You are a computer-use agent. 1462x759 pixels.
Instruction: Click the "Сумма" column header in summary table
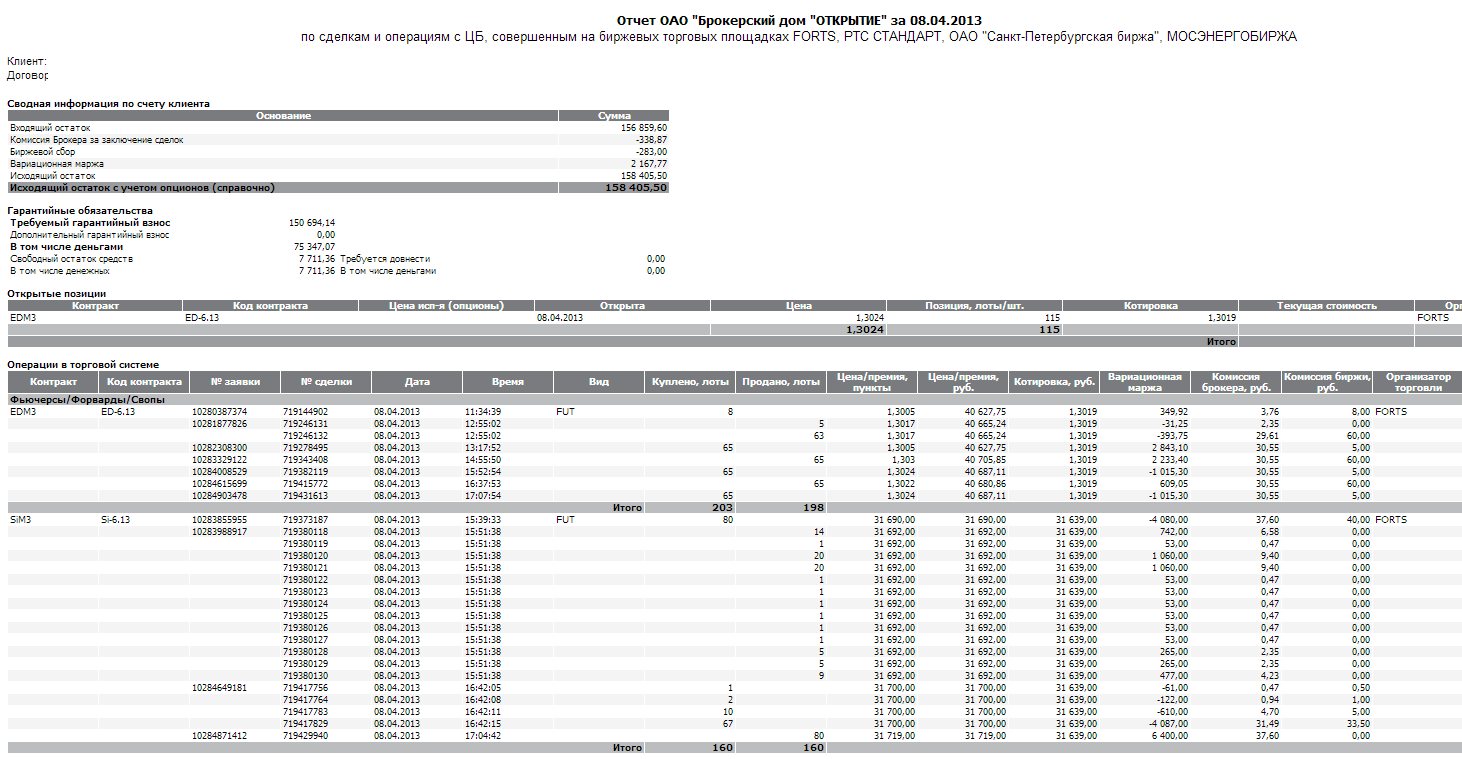pyautogui.click(x=613, y=116)
